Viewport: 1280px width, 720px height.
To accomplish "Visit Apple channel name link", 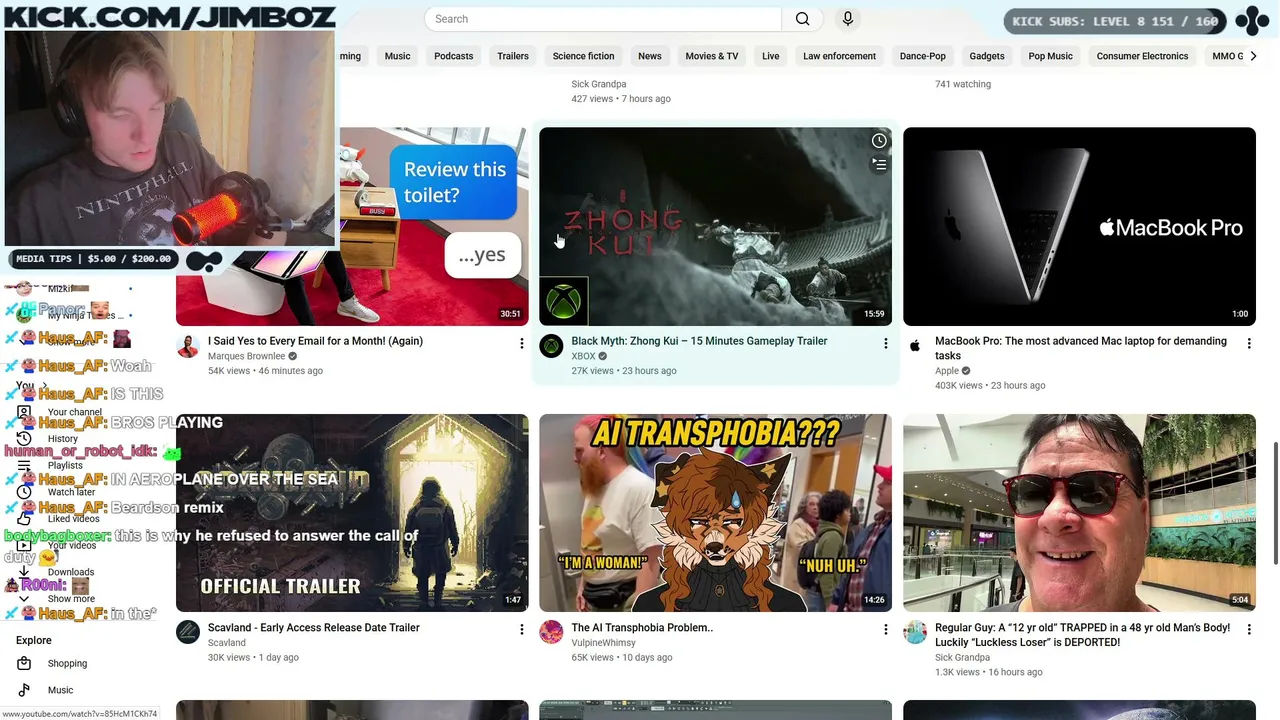I will pyautogui.click(x=947, y=371).
